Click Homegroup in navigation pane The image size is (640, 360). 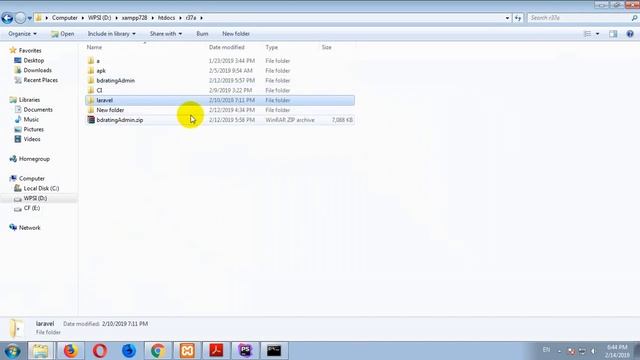(x=34, y=159)
